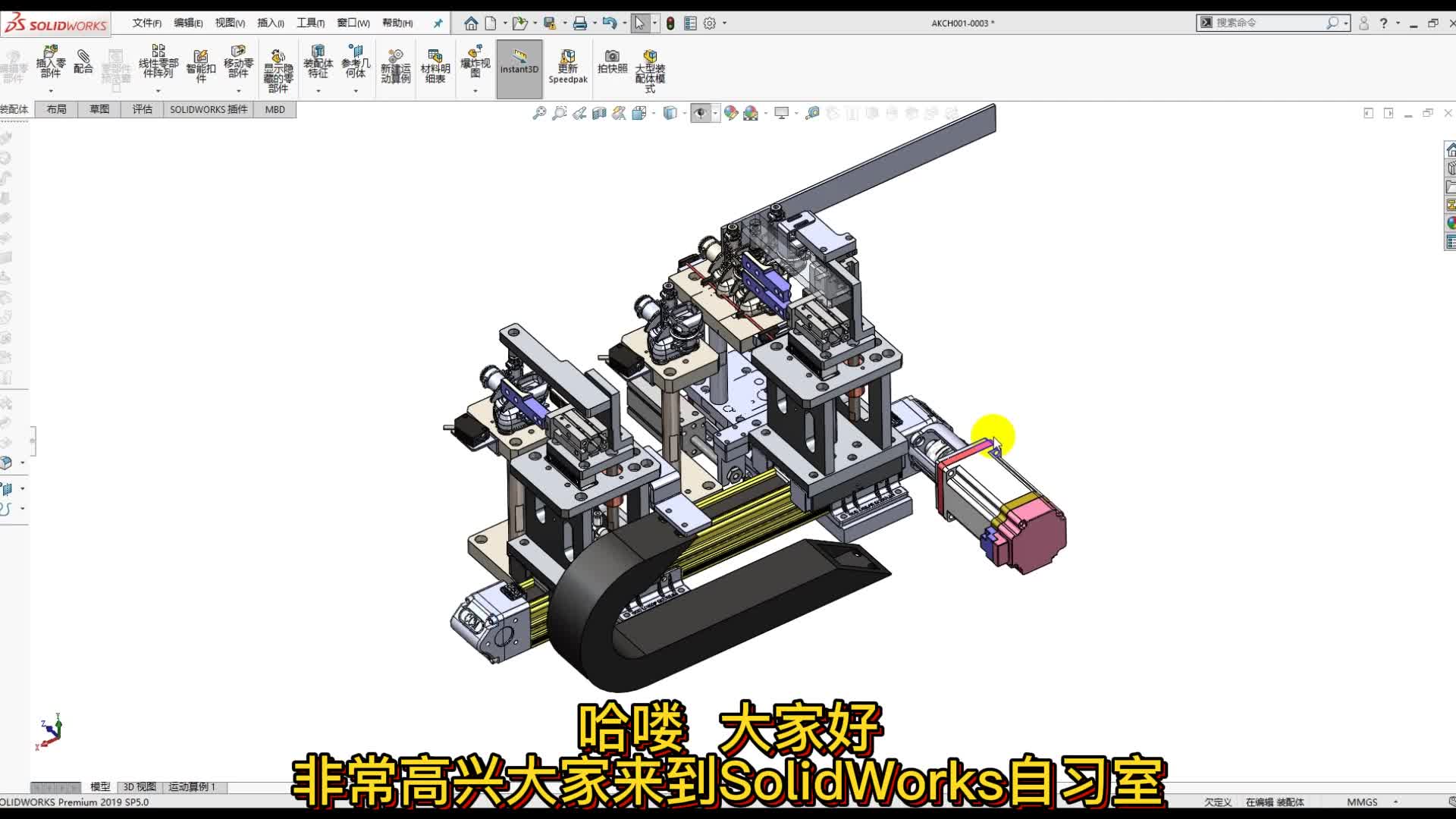Click Zoom to Area icon
1456x819 pixels.
(559, 113)
